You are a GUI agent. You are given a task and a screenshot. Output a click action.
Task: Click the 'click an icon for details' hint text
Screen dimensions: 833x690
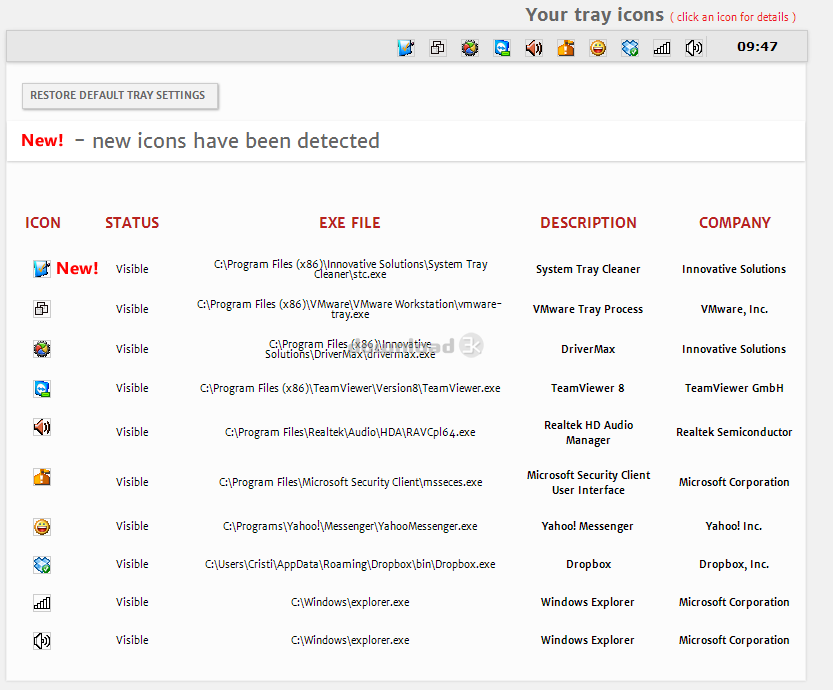point(733,17)
